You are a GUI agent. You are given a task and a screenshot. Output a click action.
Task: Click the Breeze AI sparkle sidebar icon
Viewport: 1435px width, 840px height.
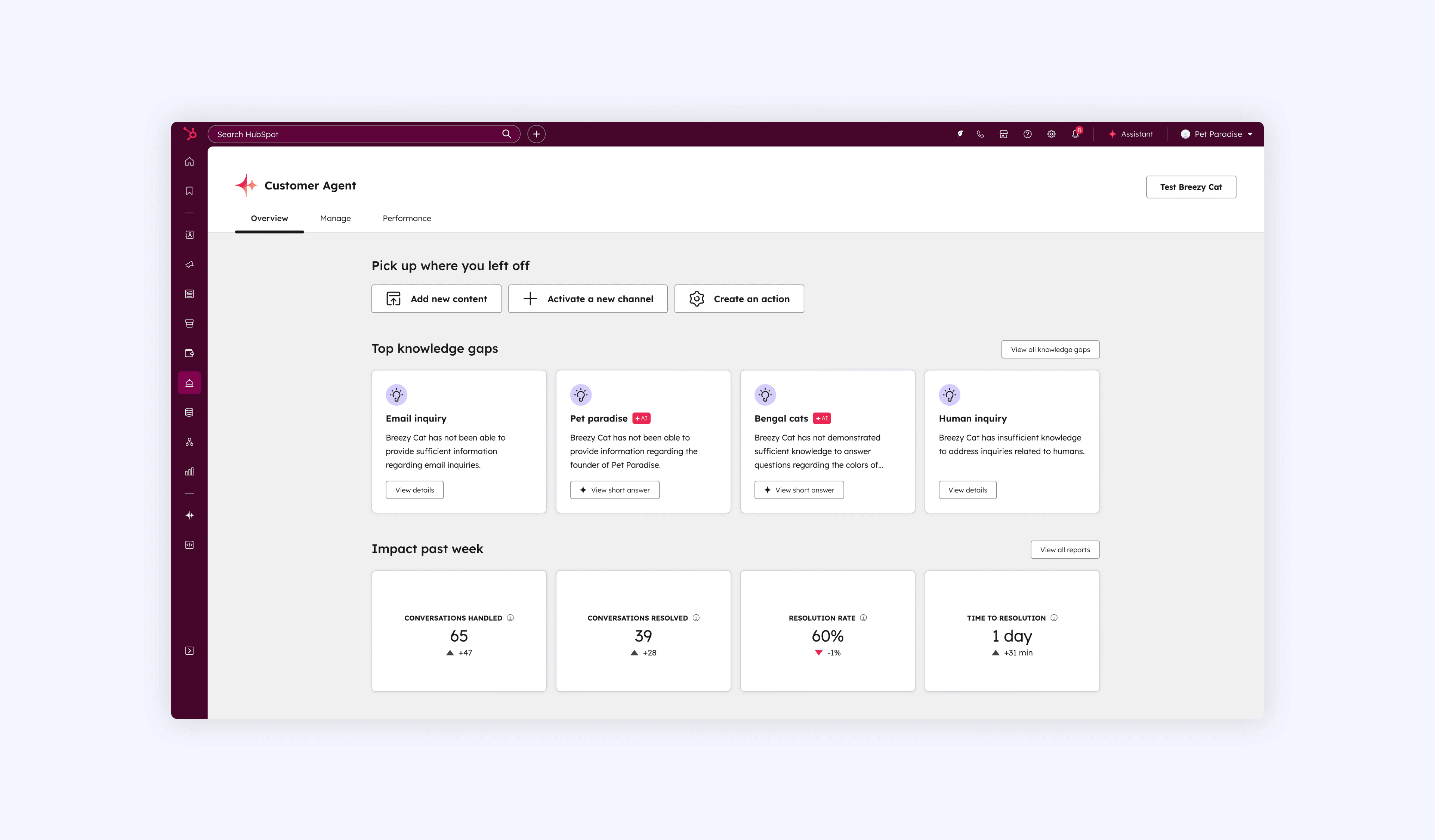(x=189, y=515)
